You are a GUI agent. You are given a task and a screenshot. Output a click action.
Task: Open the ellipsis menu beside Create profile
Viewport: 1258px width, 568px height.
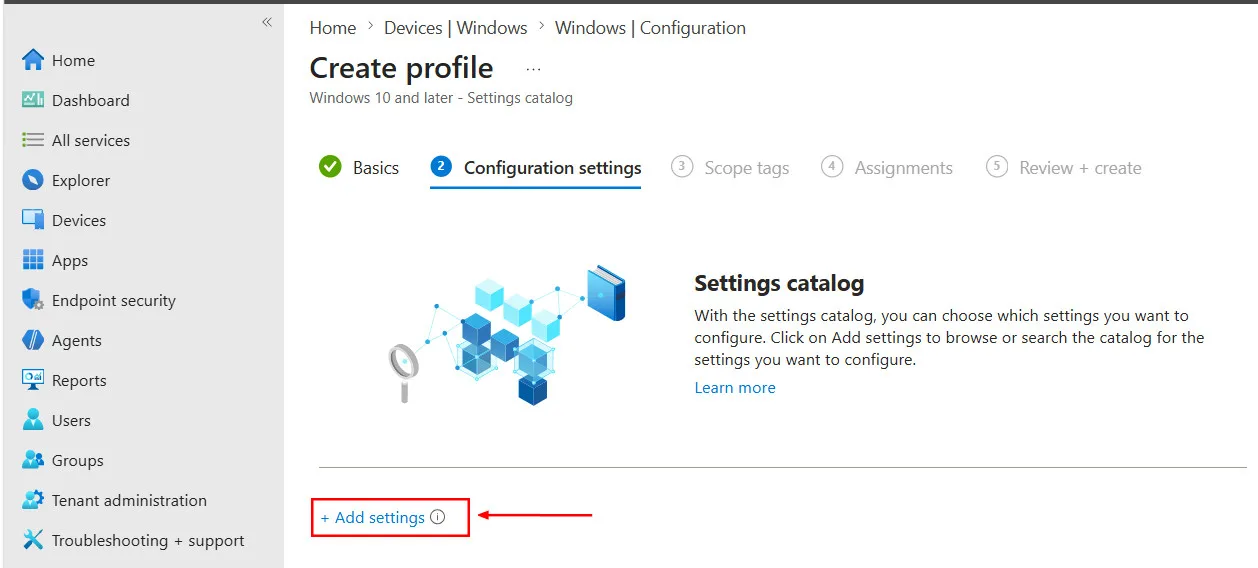point(533,69)
